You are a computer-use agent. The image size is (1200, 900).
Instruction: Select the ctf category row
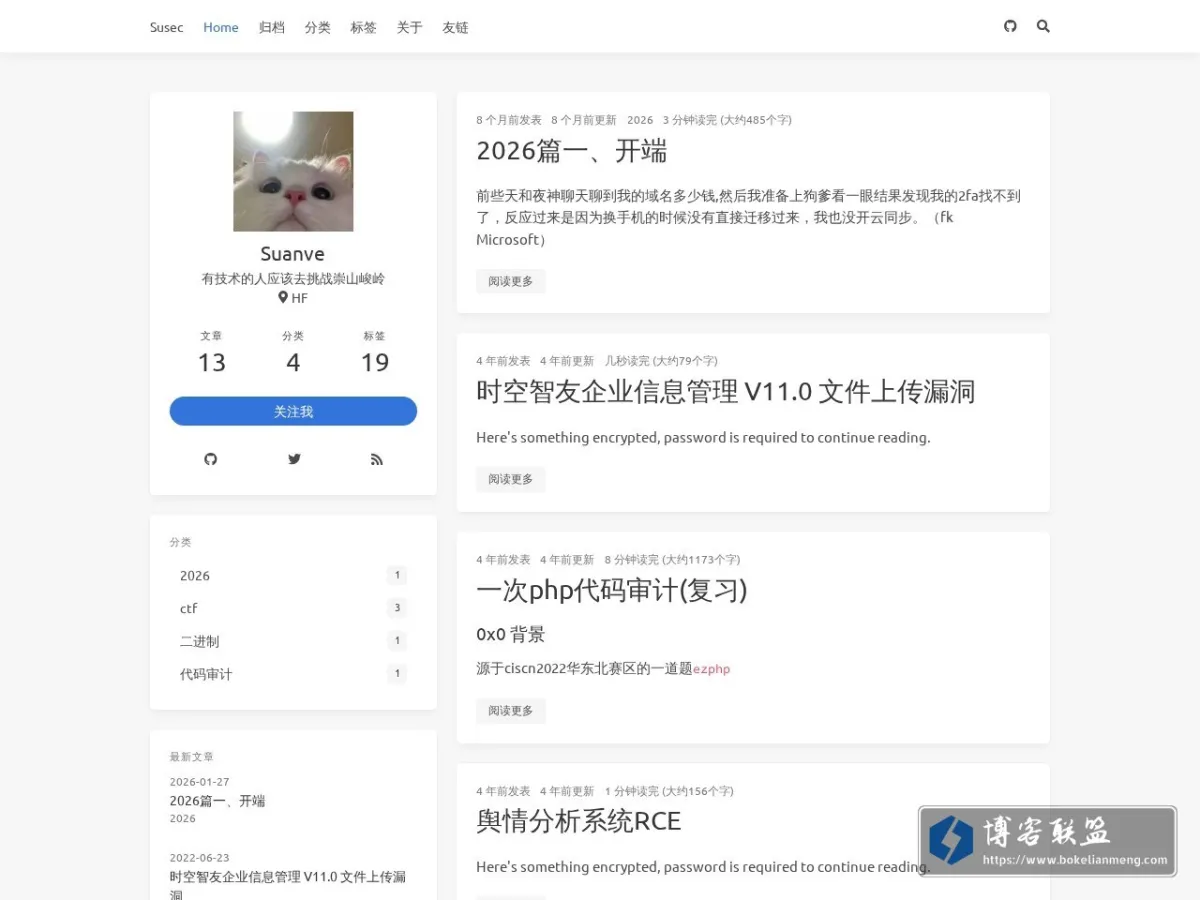[x=293, y=608]
